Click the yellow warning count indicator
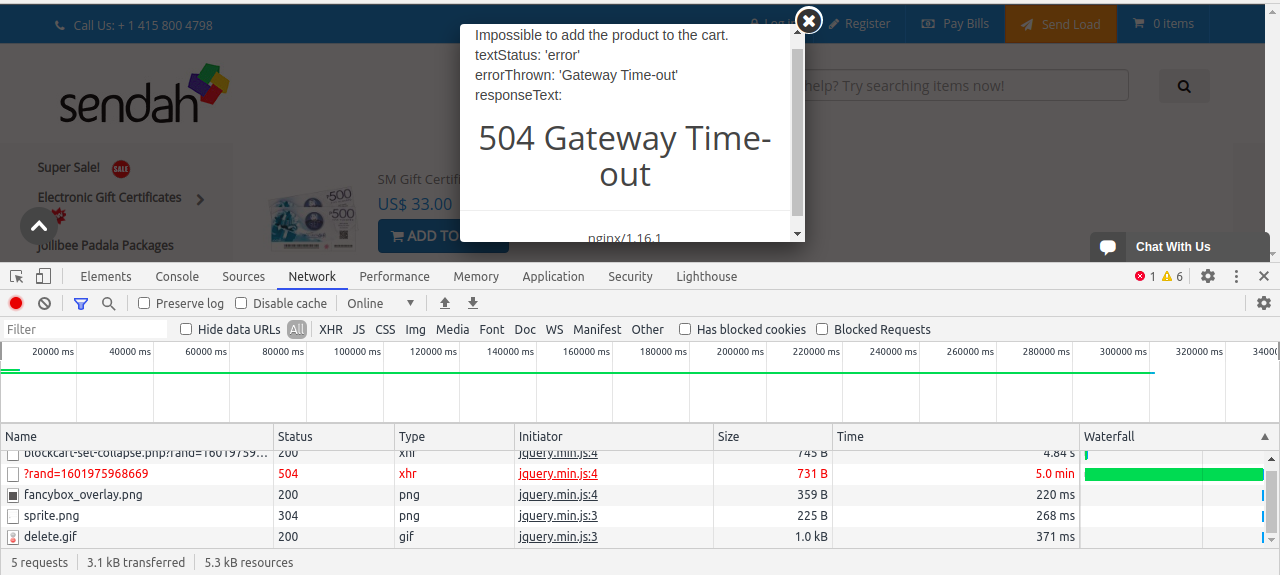This screenshot has width=1280, height=575. [x=1173, y=276]
